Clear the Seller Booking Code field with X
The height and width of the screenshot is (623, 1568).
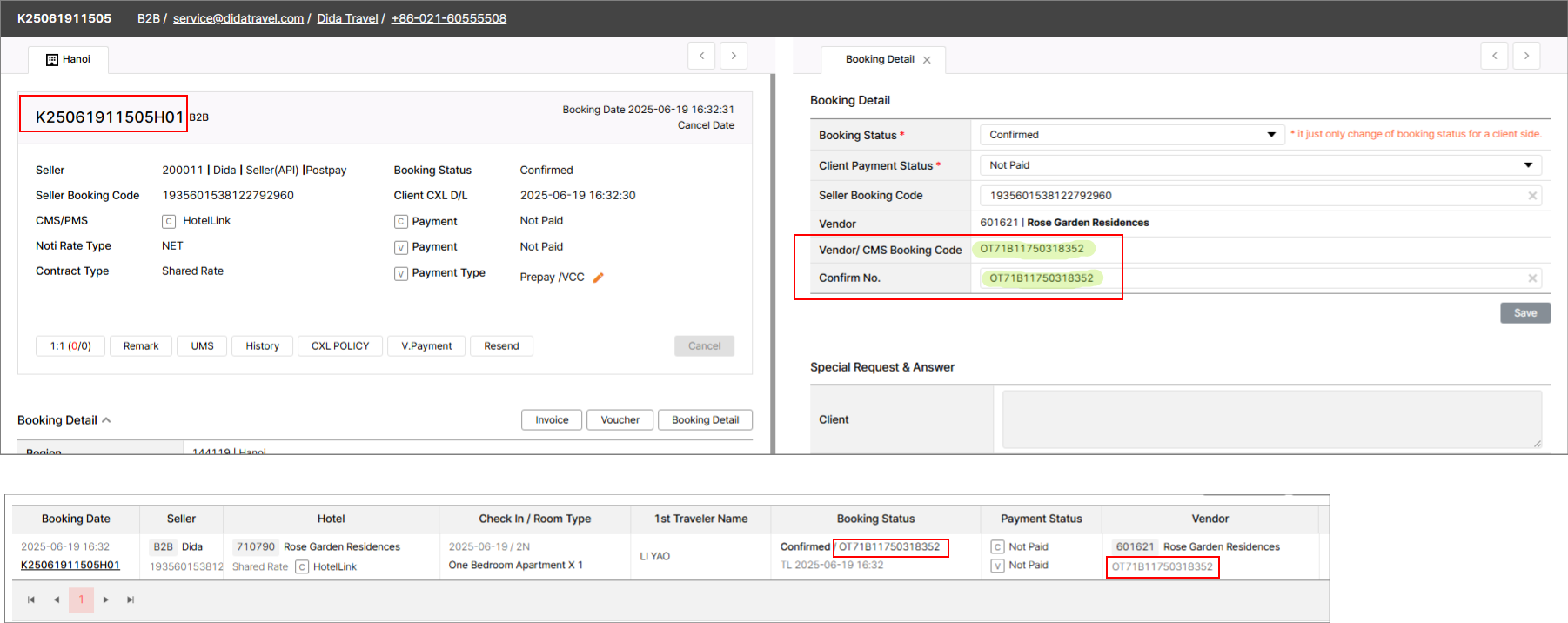coord(1532,196)
